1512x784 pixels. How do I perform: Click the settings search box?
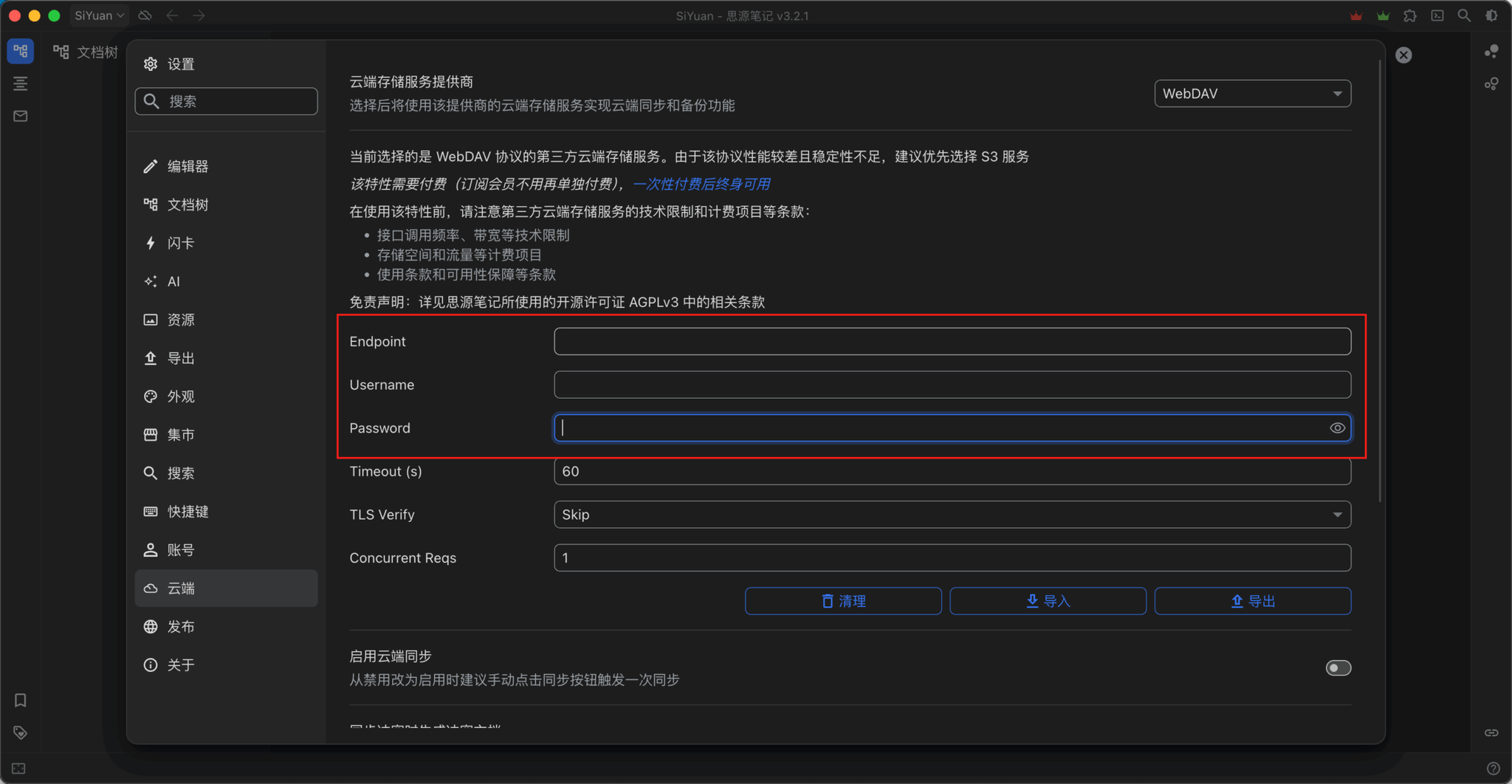coord(226,101)
